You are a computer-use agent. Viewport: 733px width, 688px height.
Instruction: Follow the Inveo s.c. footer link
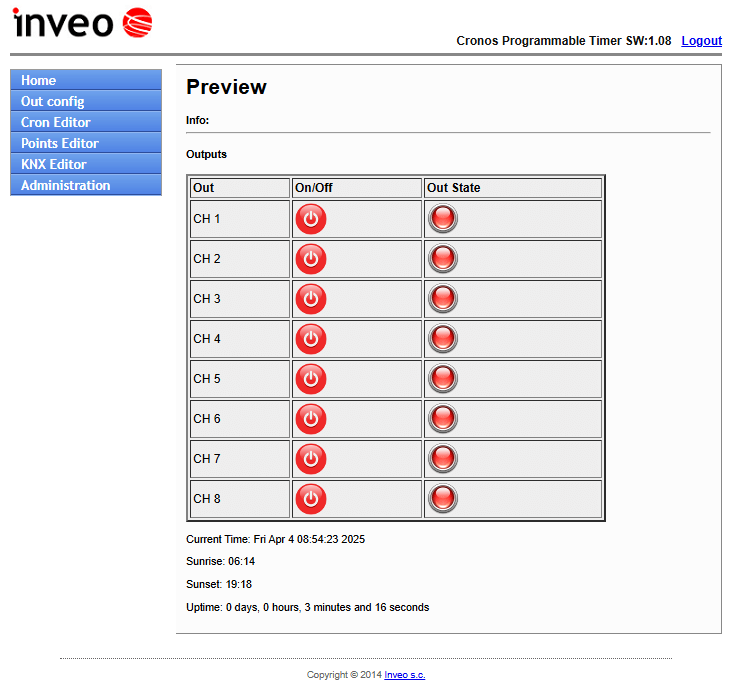tap(405, 675)
